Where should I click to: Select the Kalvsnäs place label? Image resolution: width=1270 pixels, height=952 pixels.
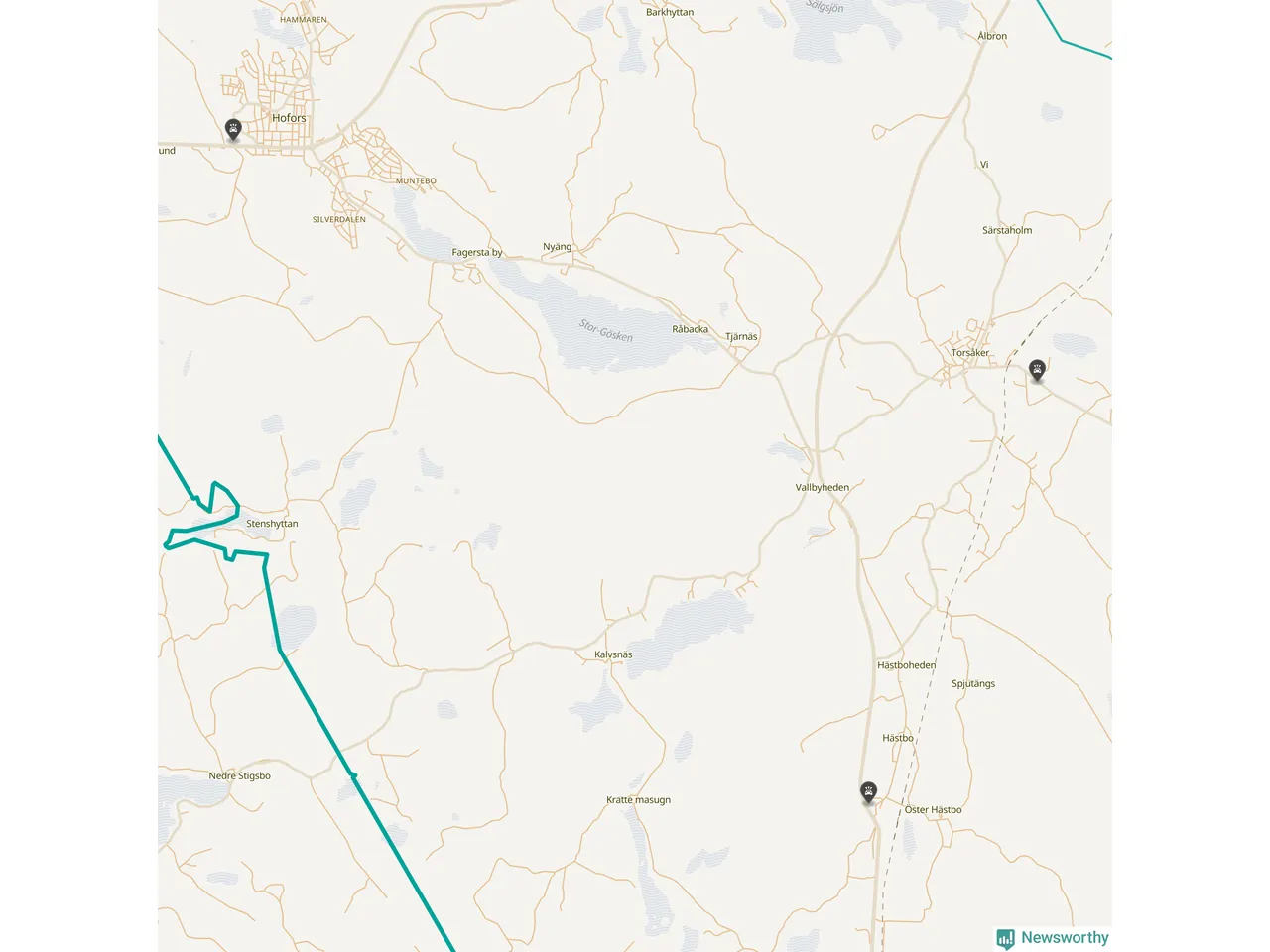click(613, 654)
